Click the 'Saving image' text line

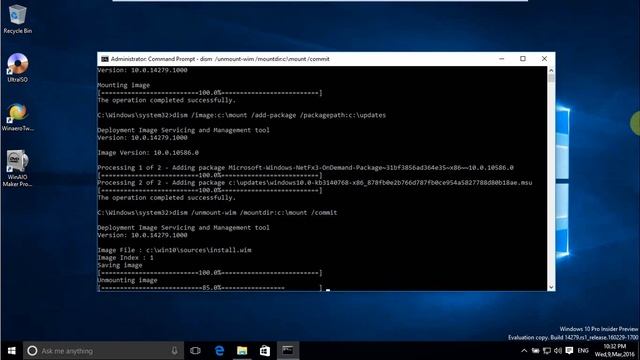point(120,265)
